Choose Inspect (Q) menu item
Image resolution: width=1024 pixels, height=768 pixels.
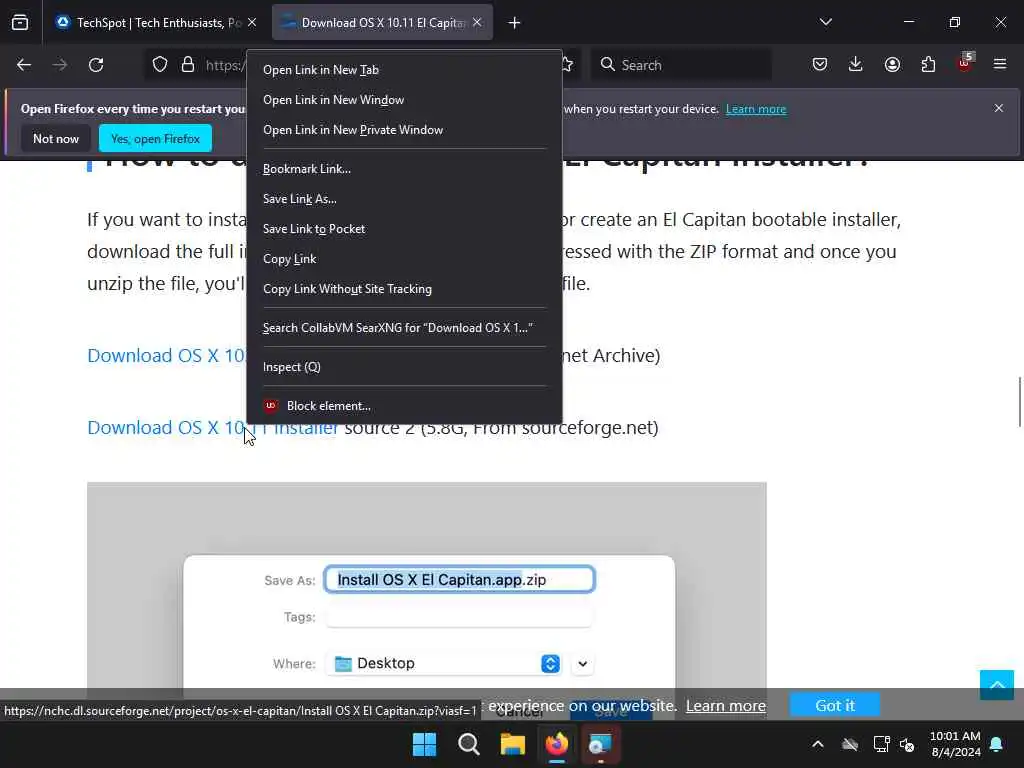[x=404, y=367]
